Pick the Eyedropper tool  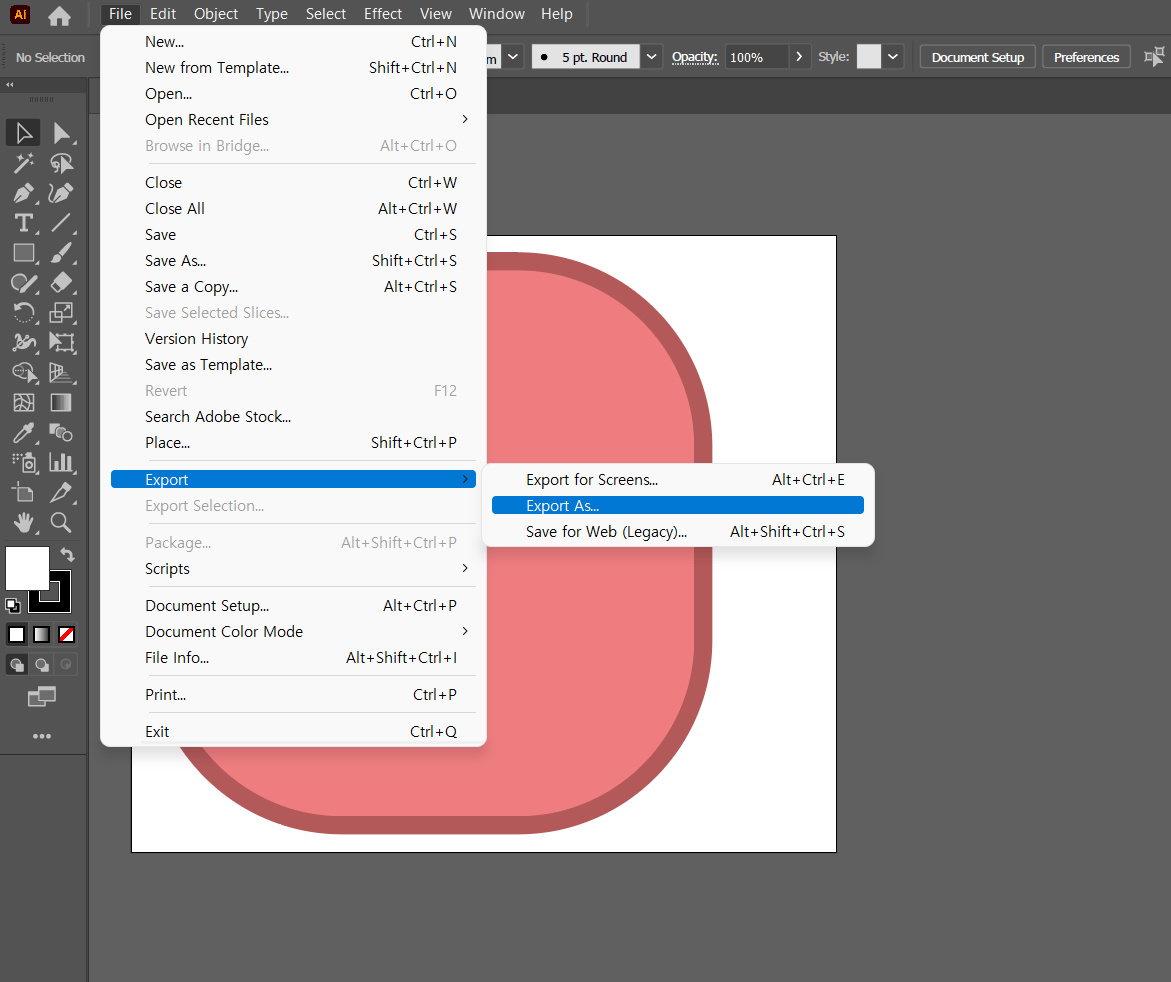23,432
